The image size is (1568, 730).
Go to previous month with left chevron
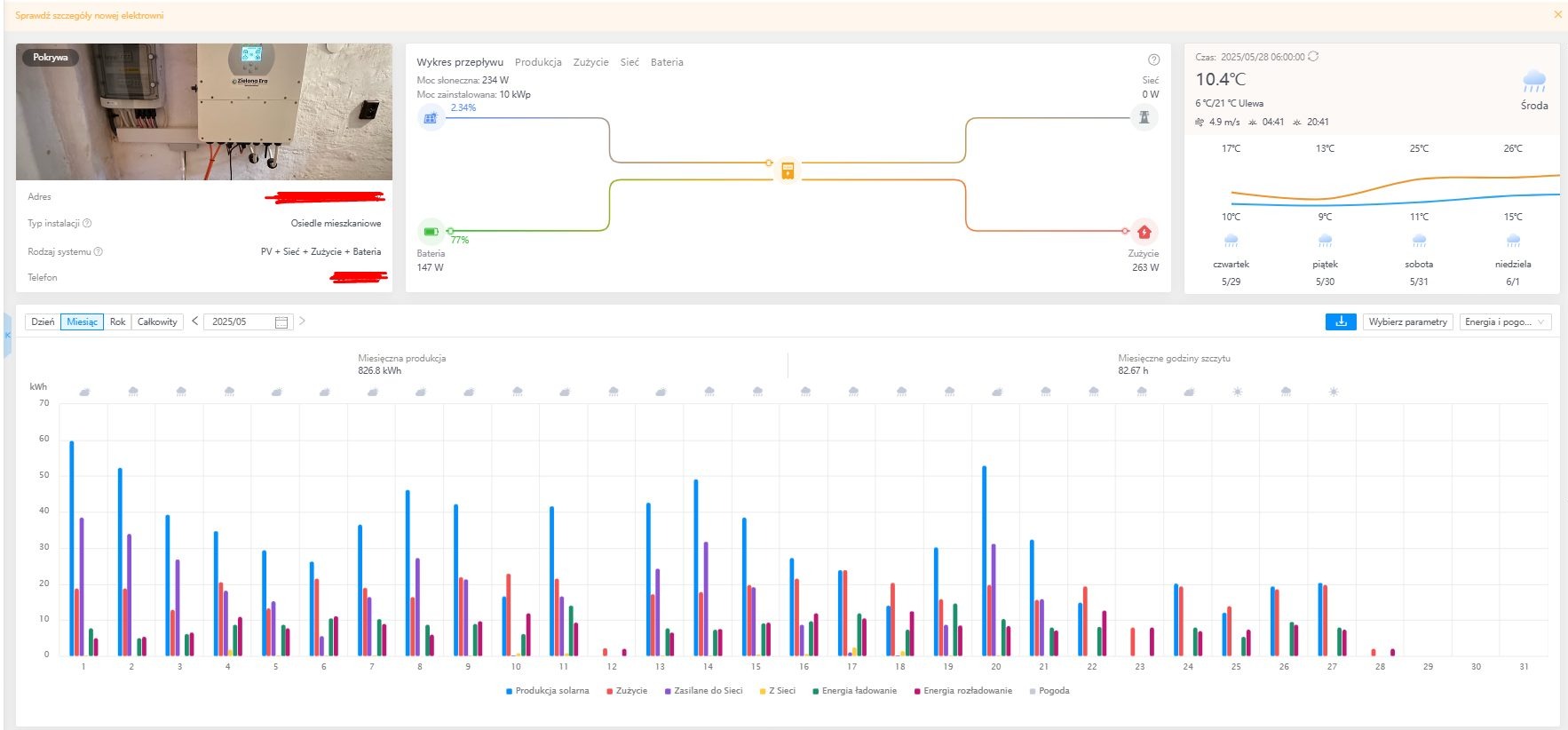click(x=195, y=321)
